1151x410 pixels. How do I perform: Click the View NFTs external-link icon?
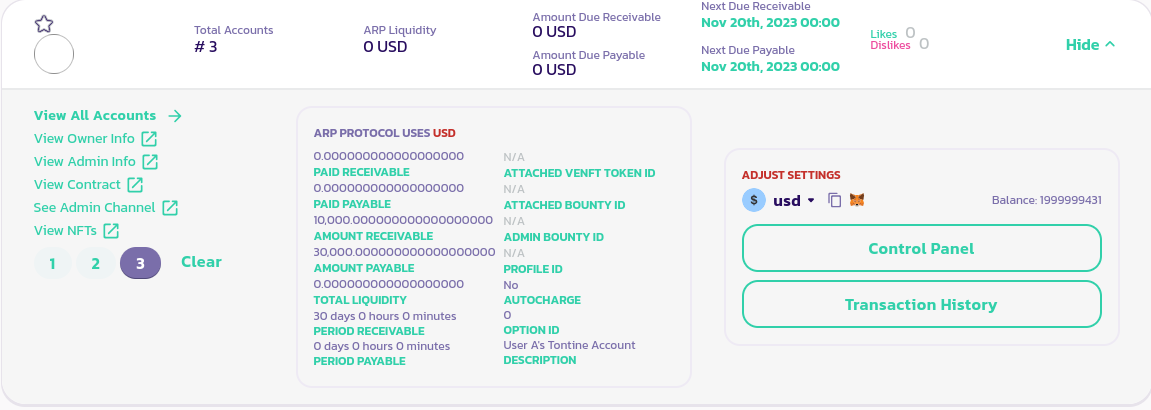coord(111,231)
